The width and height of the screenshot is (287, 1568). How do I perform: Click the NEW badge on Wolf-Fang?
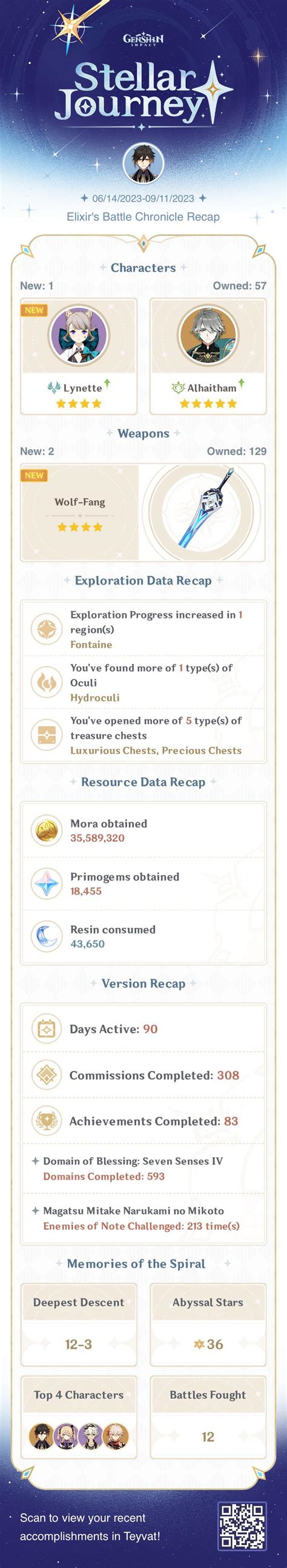34,476
